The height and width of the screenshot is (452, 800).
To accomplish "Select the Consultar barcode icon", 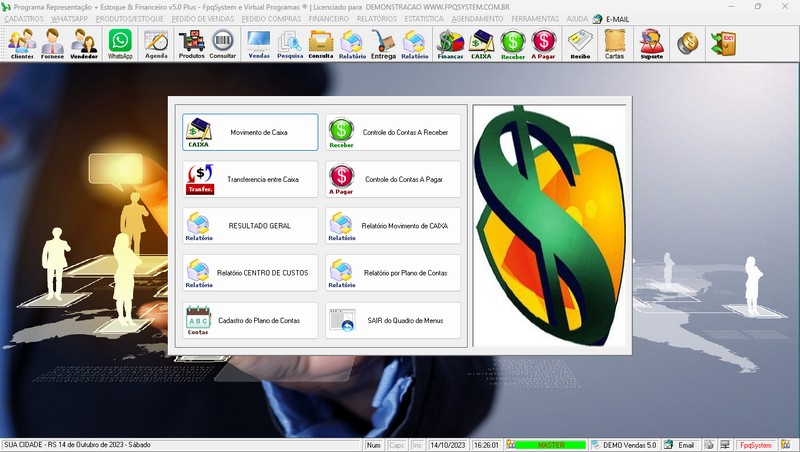I will tap(222, 44).
